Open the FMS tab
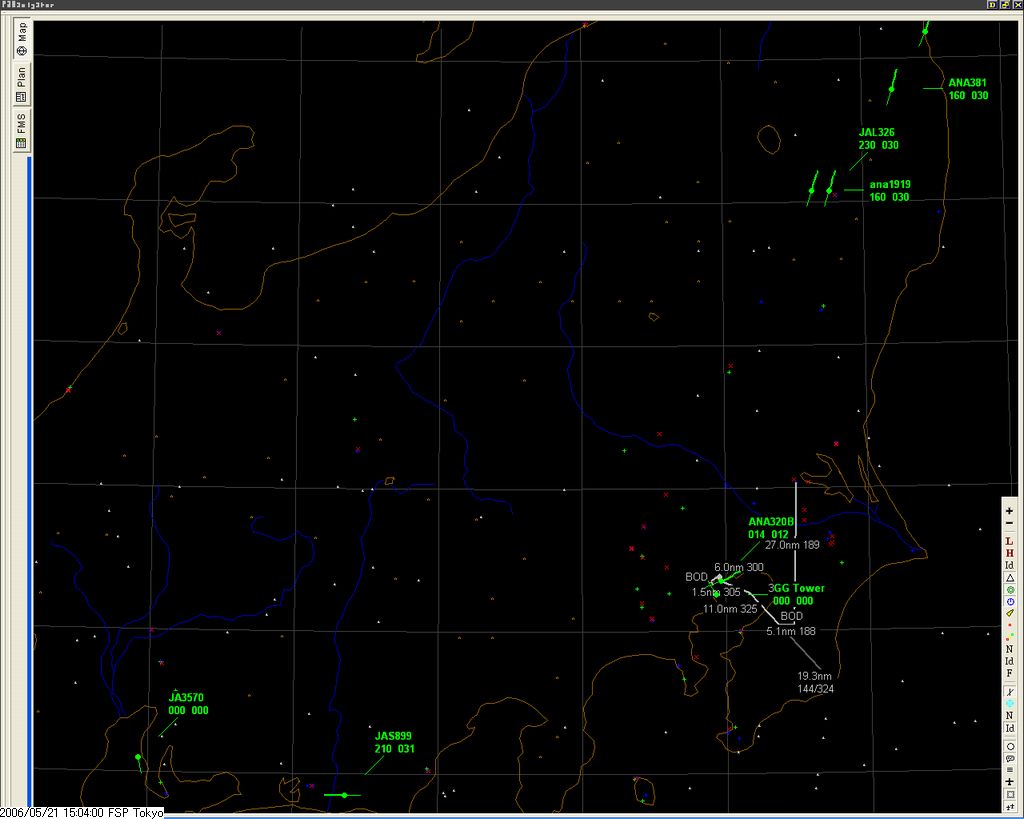 click(22, 131)
